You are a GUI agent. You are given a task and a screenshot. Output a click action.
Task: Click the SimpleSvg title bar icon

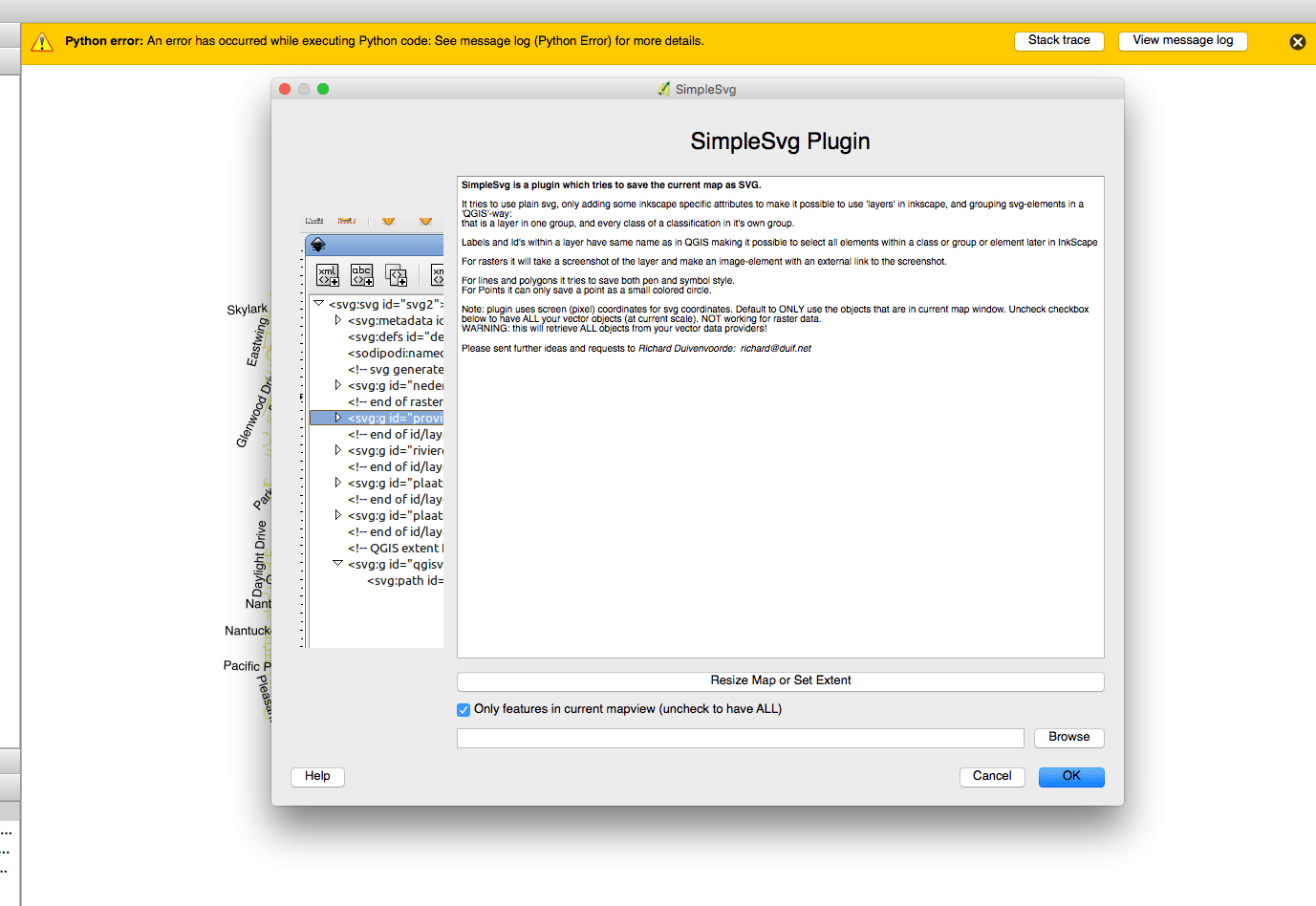click(664, 89)
